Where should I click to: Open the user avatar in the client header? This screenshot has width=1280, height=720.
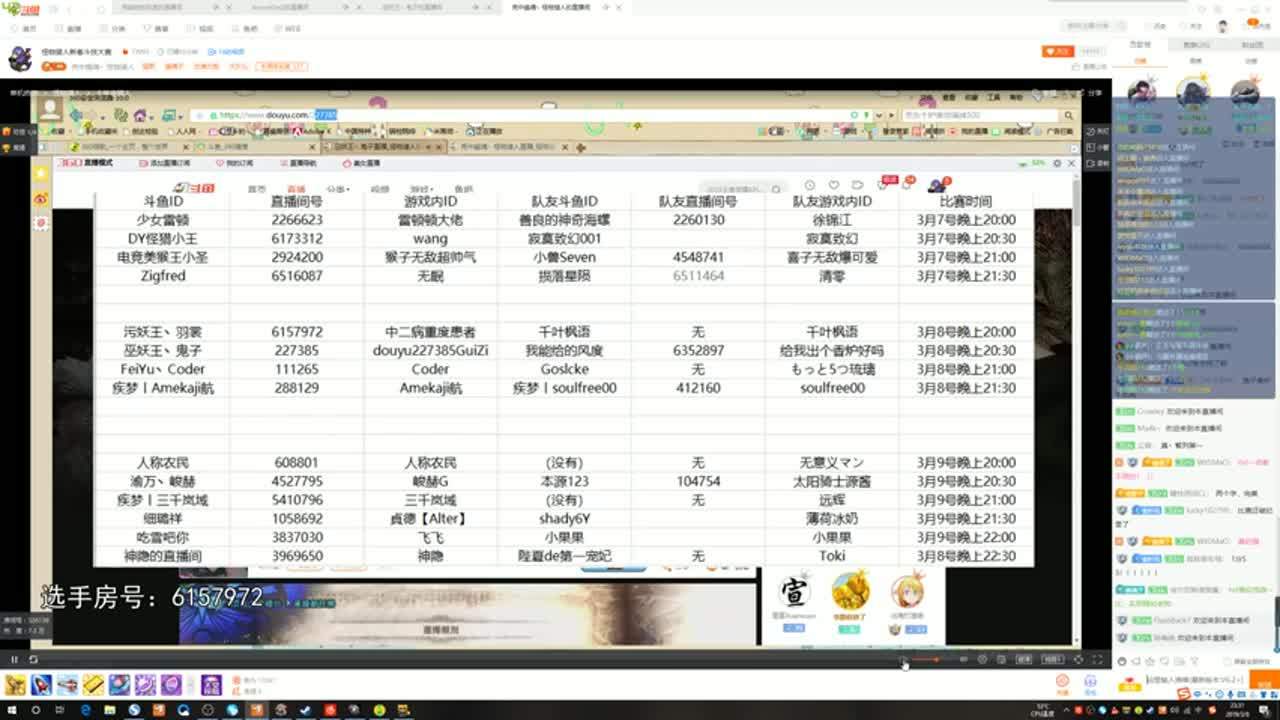[x=1222, y=27]
